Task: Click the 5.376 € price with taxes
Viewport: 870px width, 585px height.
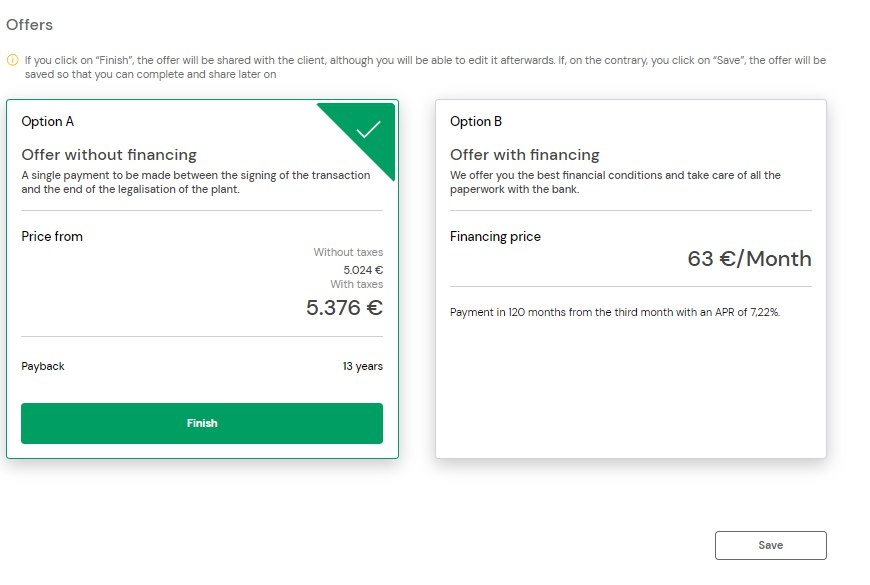Action: pos(345,307)
